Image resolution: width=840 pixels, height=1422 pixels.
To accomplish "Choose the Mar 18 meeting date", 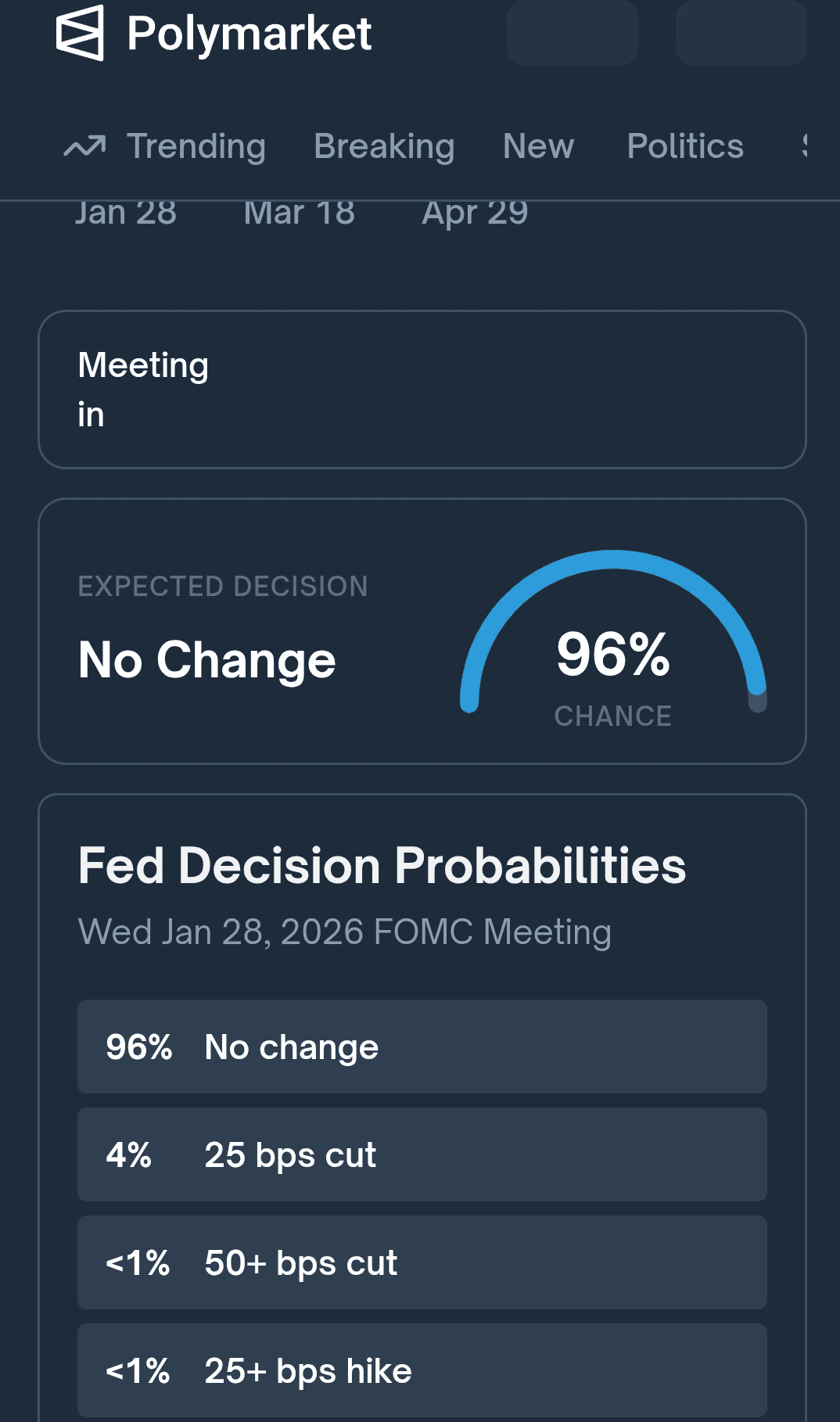I will (300, 214).
